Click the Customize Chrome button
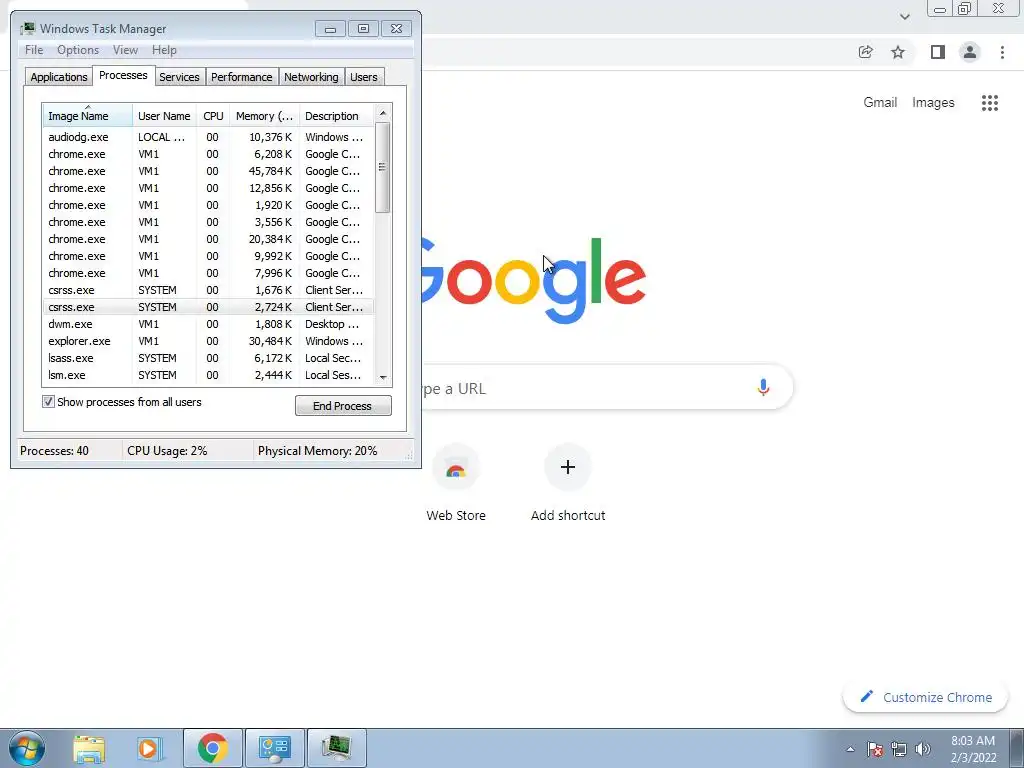 click(926, 697)
